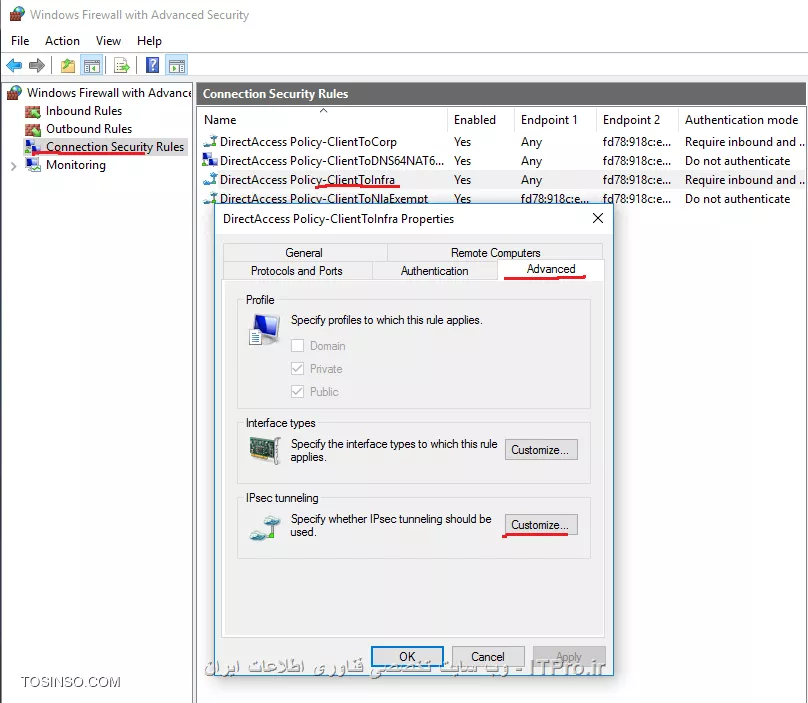Click the Name column sort arrow
The image size is (808, 703).
[324, 110]
